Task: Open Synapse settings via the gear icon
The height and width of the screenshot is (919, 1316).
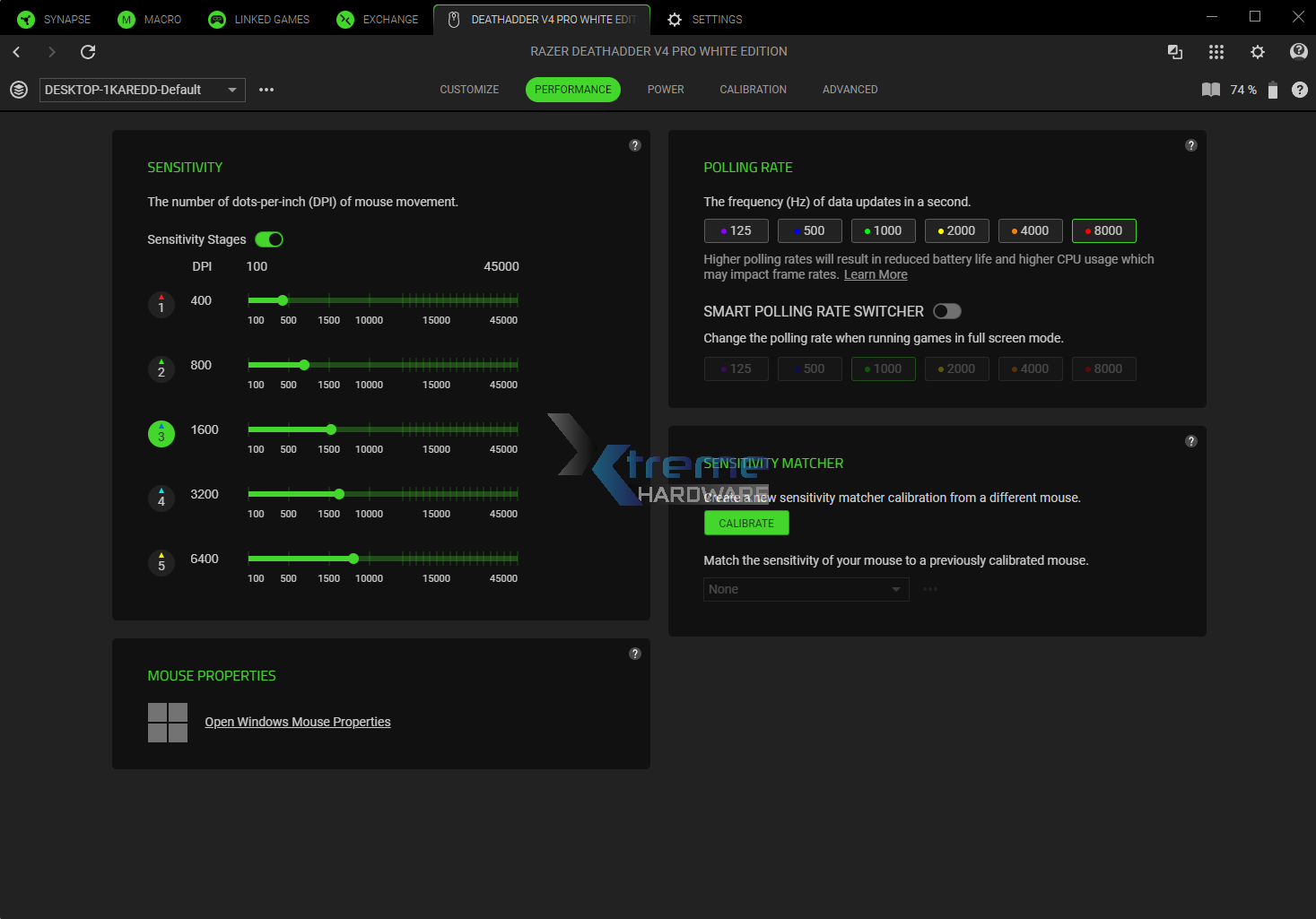Action: pyautogui.click(x=1258, y=51)
